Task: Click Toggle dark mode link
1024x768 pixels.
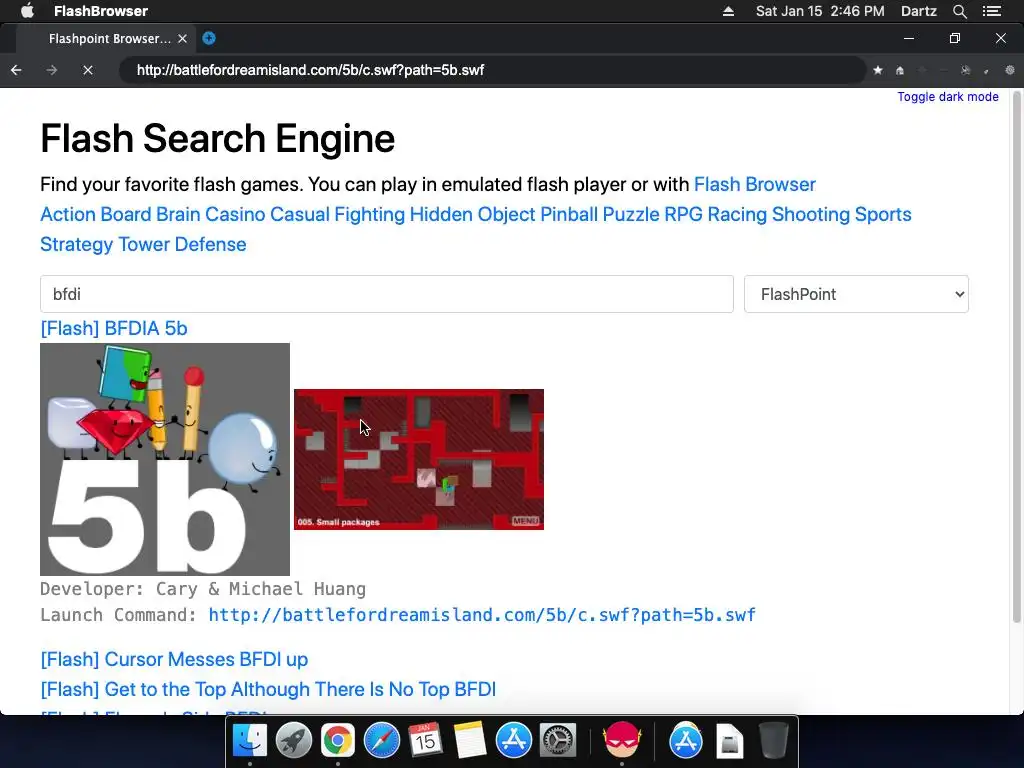Action: tap(948, 97)
